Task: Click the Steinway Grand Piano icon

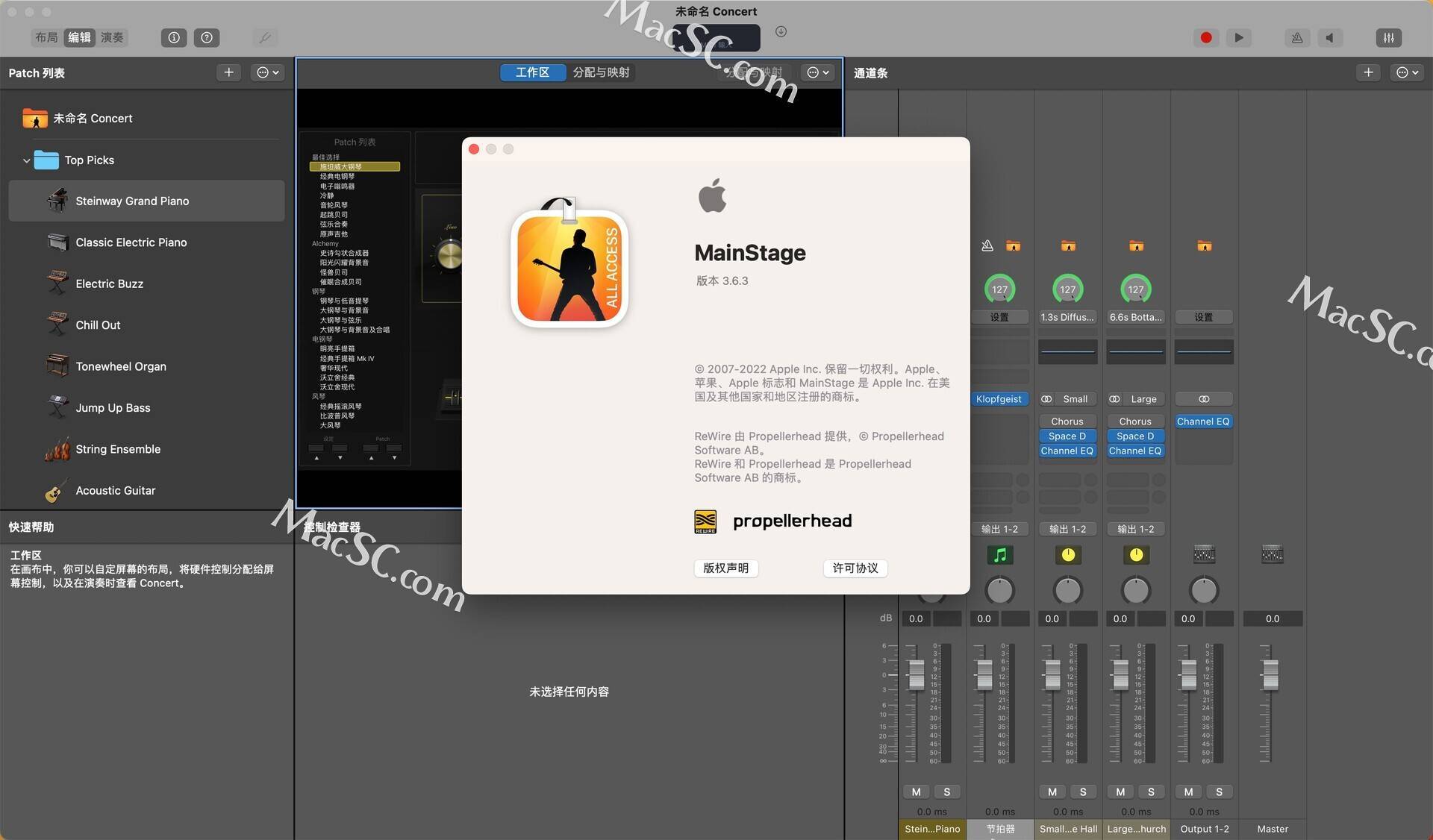Action: pos(57,201)
